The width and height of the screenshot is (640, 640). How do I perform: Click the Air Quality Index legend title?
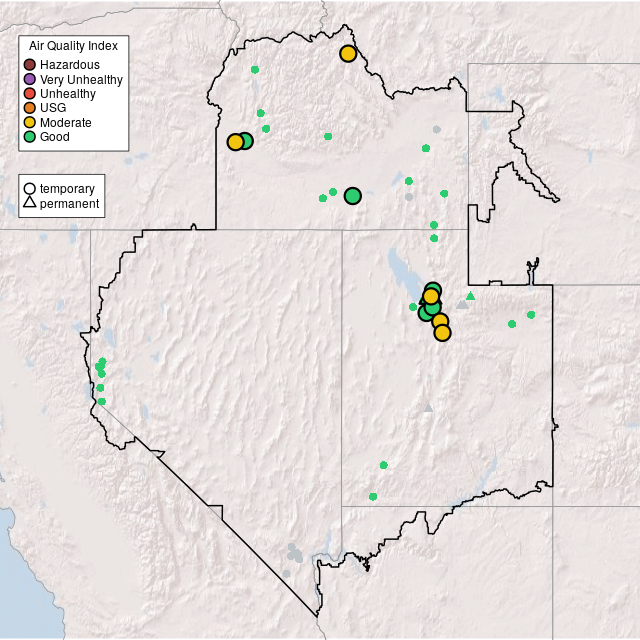tap(74, 46)
